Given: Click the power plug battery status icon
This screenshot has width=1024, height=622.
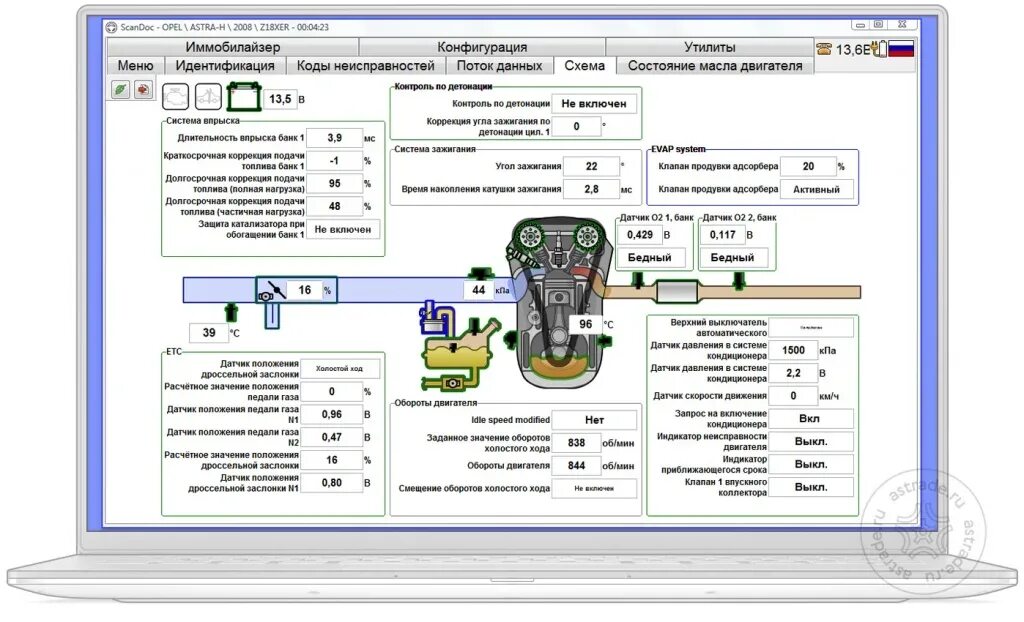Looking at the screenshot, I should coord(880,49).
